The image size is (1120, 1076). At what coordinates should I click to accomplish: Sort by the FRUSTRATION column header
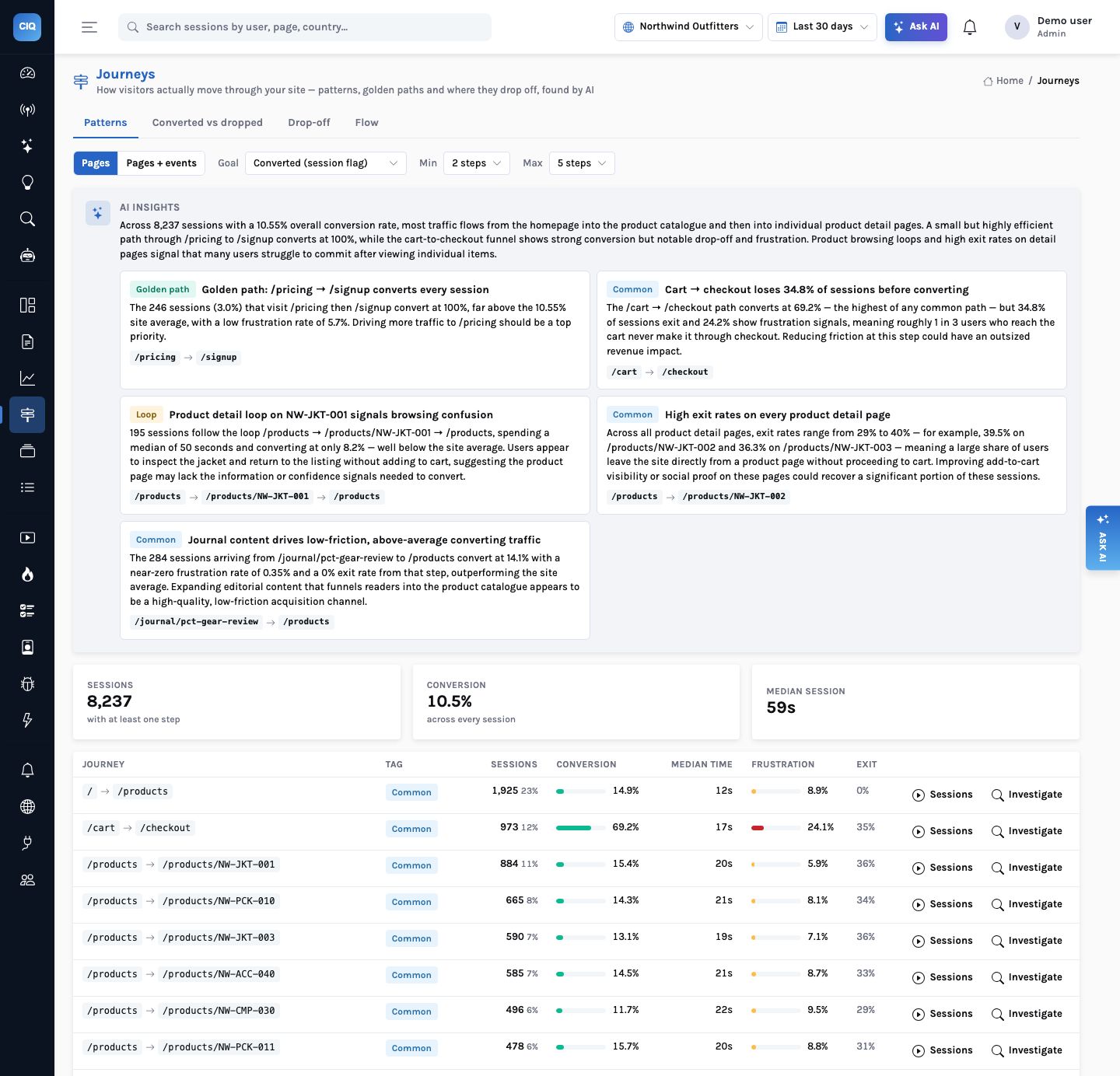783,765
